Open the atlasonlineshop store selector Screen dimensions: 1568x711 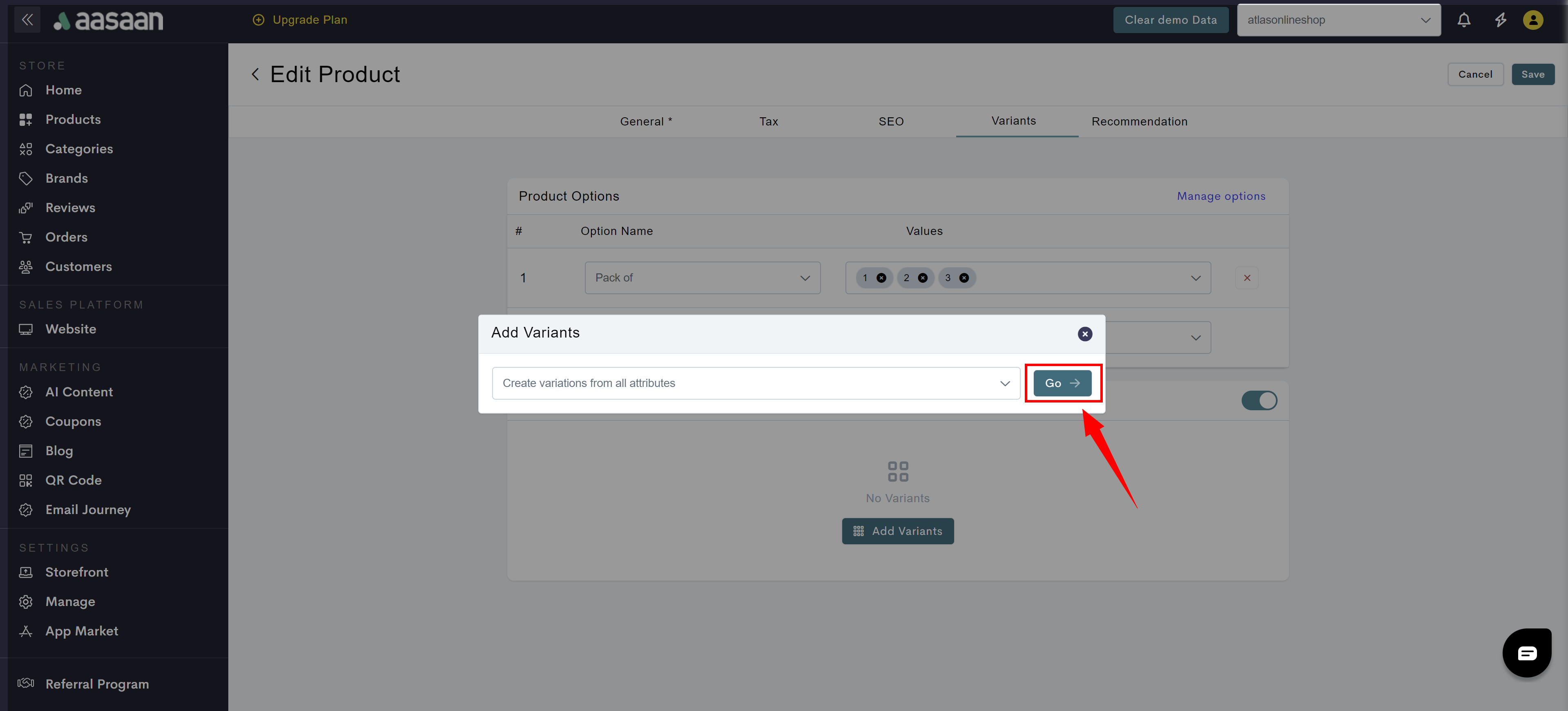pyautogui.click(x=1338, y=20)
